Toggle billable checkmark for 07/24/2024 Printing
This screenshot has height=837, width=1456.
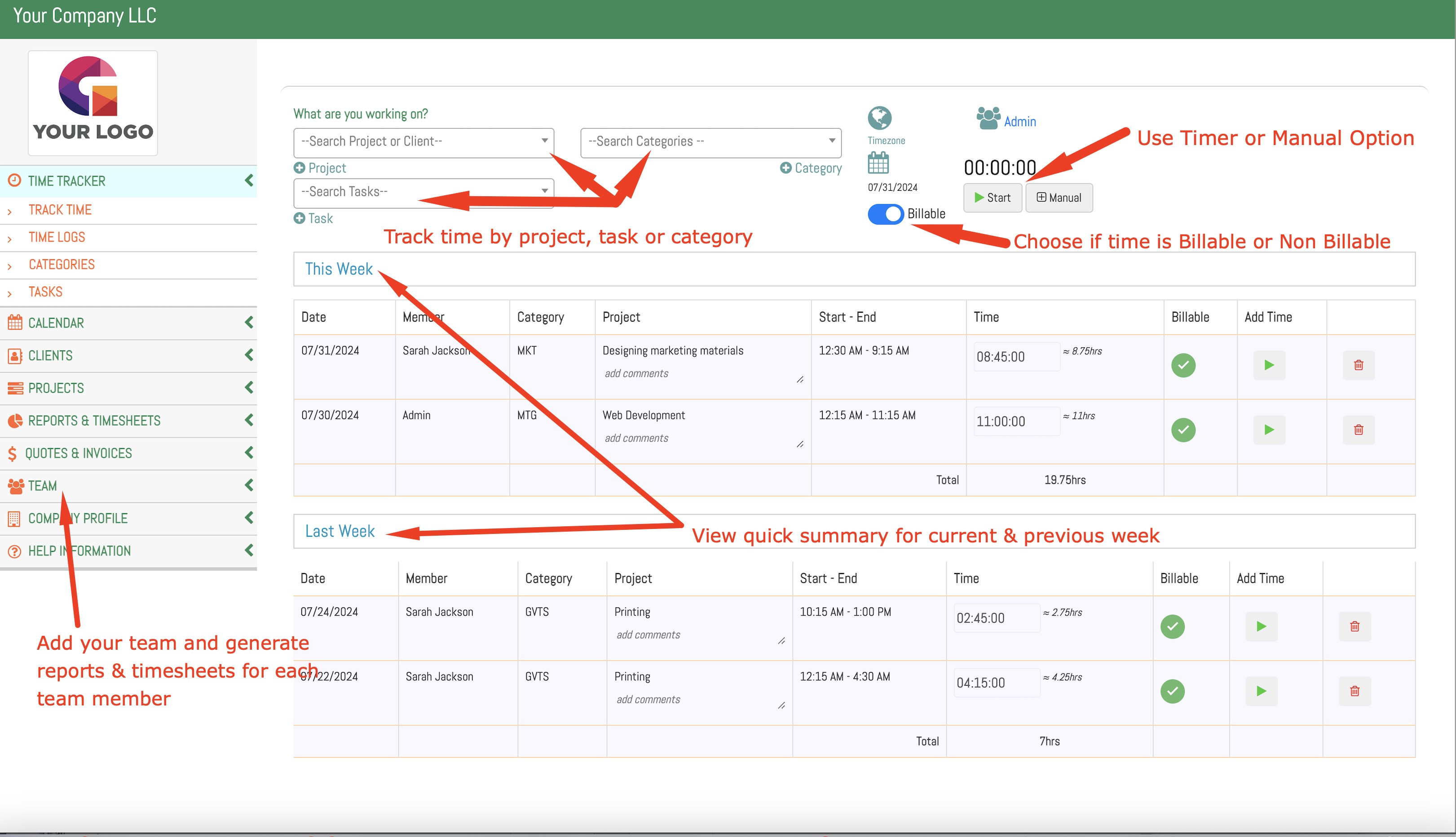pos(1172,626)
